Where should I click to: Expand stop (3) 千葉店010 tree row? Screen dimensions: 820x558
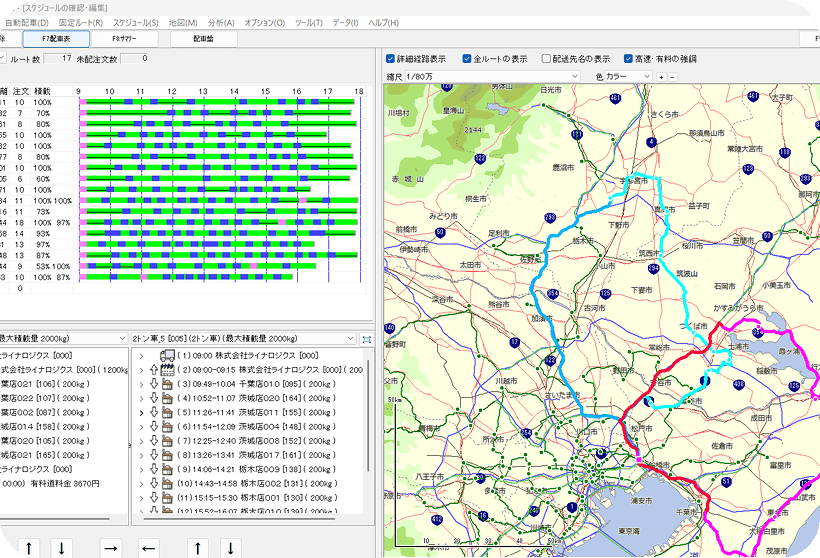pos(141,384)
